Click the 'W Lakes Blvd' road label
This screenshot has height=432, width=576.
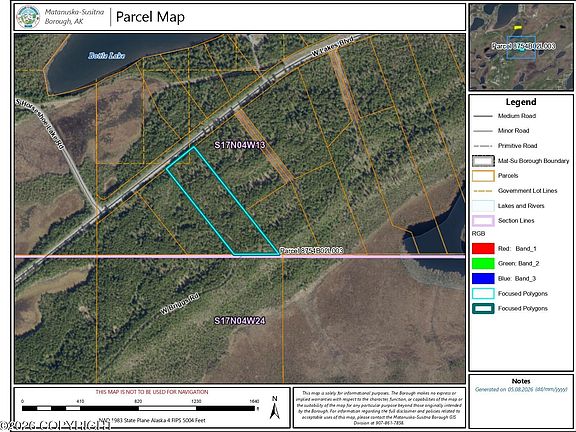coord(332,46)
